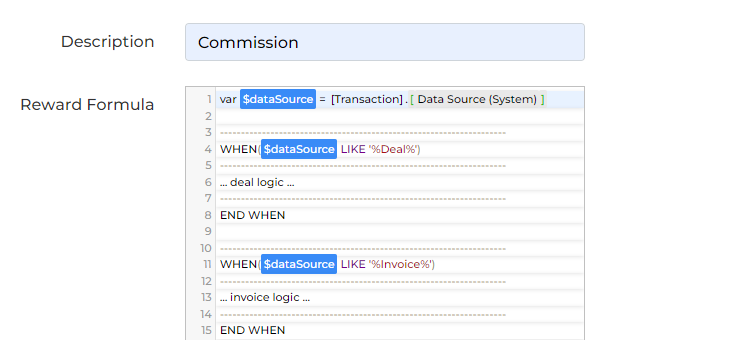This screenshot has height=361, width=741.
Task: Select the $dataSource token in line 4 WHEN
Action: 299,149
